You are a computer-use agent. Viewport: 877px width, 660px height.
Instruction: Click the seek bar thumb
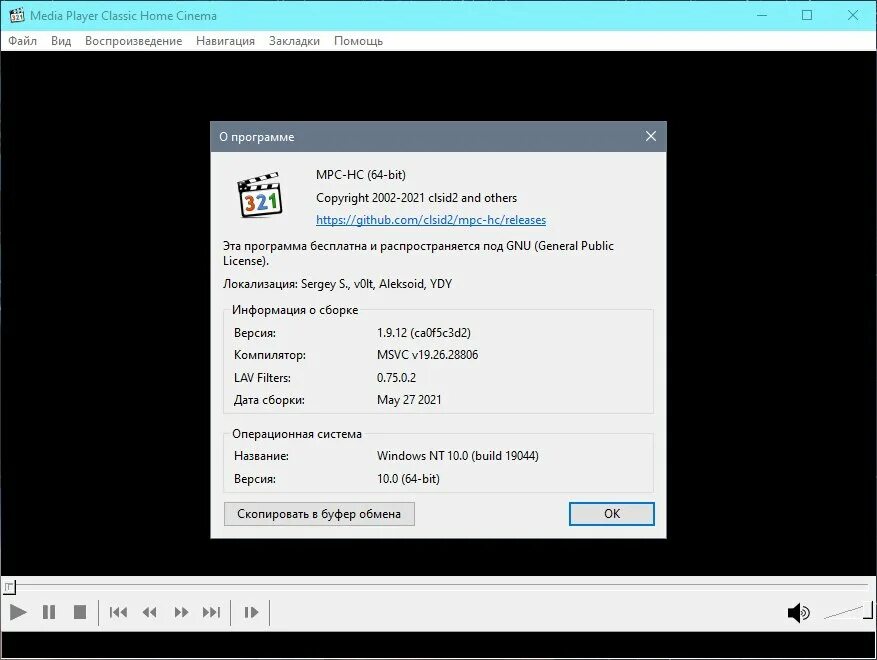coord(10,587)
